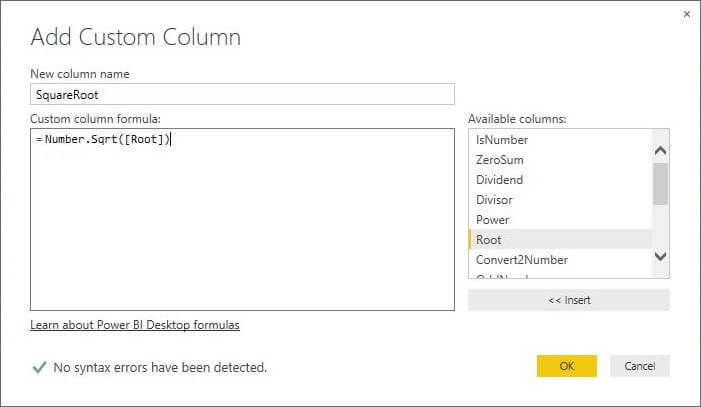Close the Add Custom Column dialog

tap(686, 15)
